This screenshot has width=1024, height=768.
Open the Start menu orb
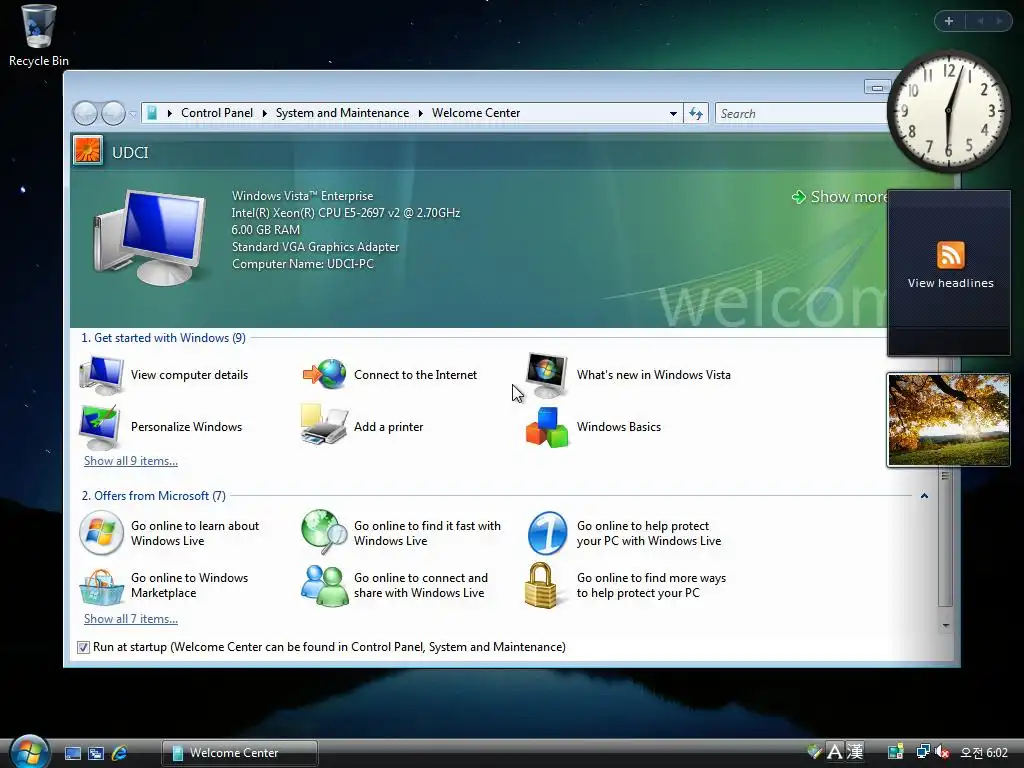click(x=29, y=752)
